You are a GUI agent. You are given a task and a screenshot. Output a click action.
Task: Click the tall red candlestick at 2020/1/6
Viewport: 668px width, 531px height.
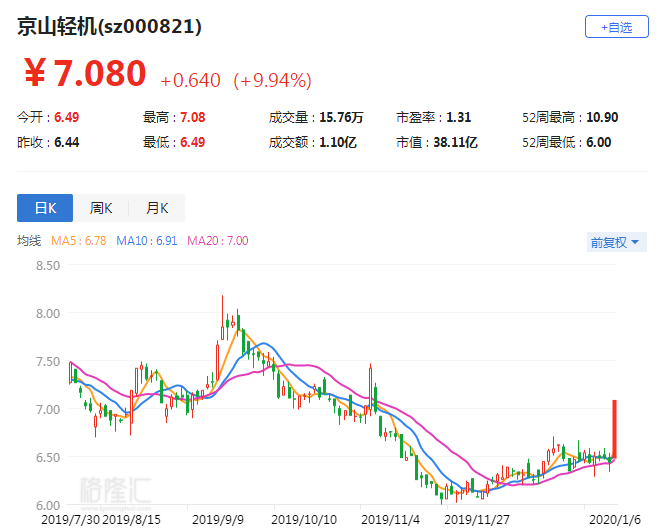pyautogui.click(x=614, y=429)
